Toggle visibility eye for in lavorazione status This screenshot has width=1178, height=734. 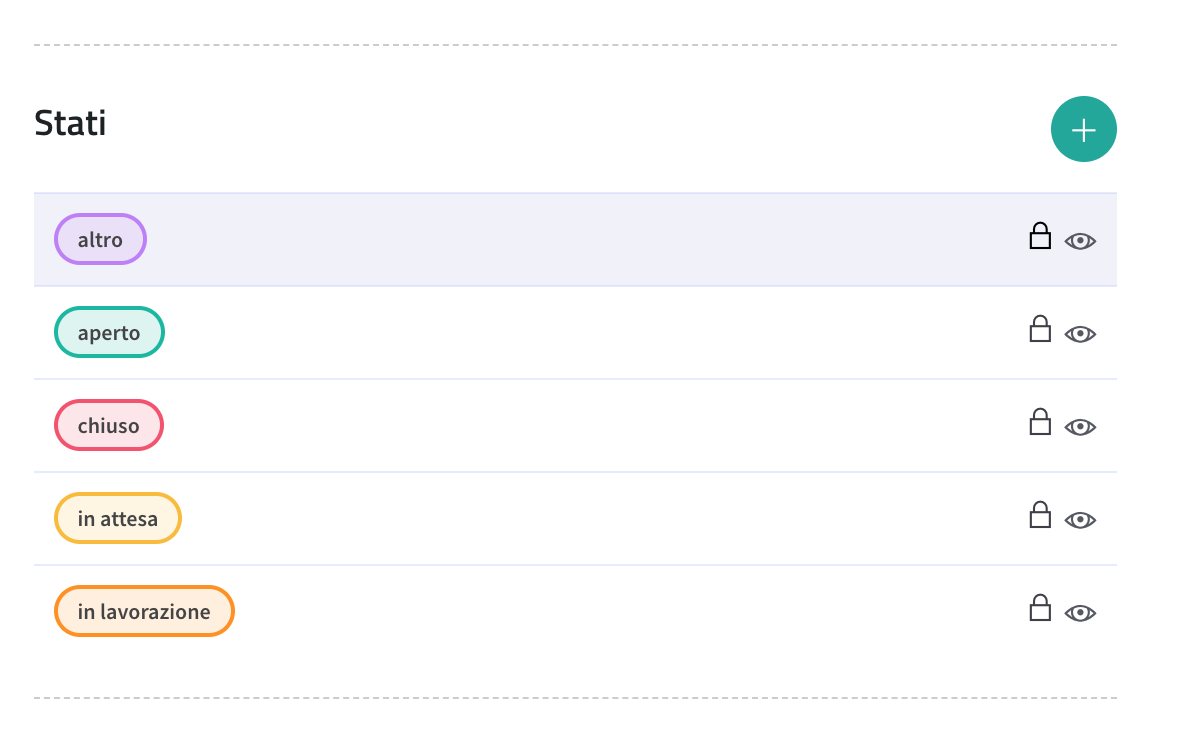pyautogui.click(x=1080, y=614)
